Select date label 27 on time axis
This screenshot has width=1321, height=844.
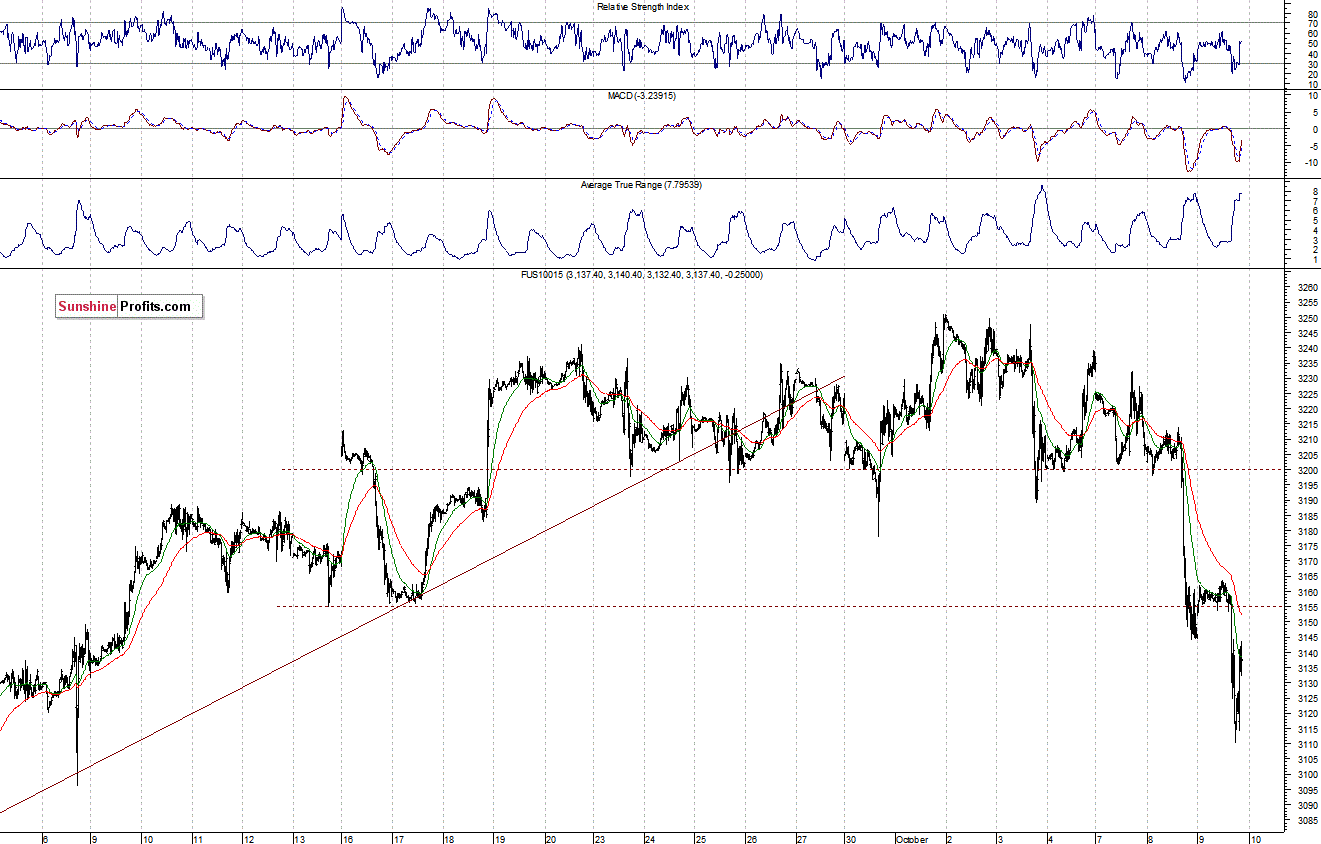pos(801,838)
